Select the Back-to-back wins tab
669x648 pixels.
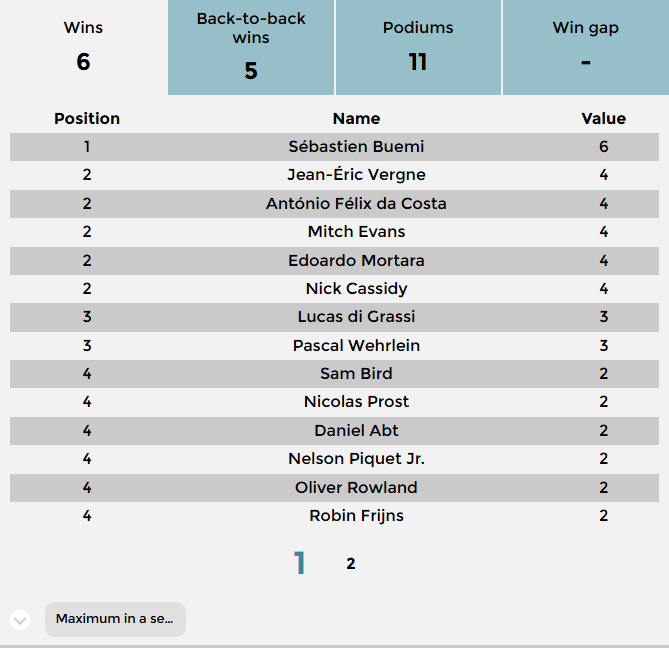(251, 47)
